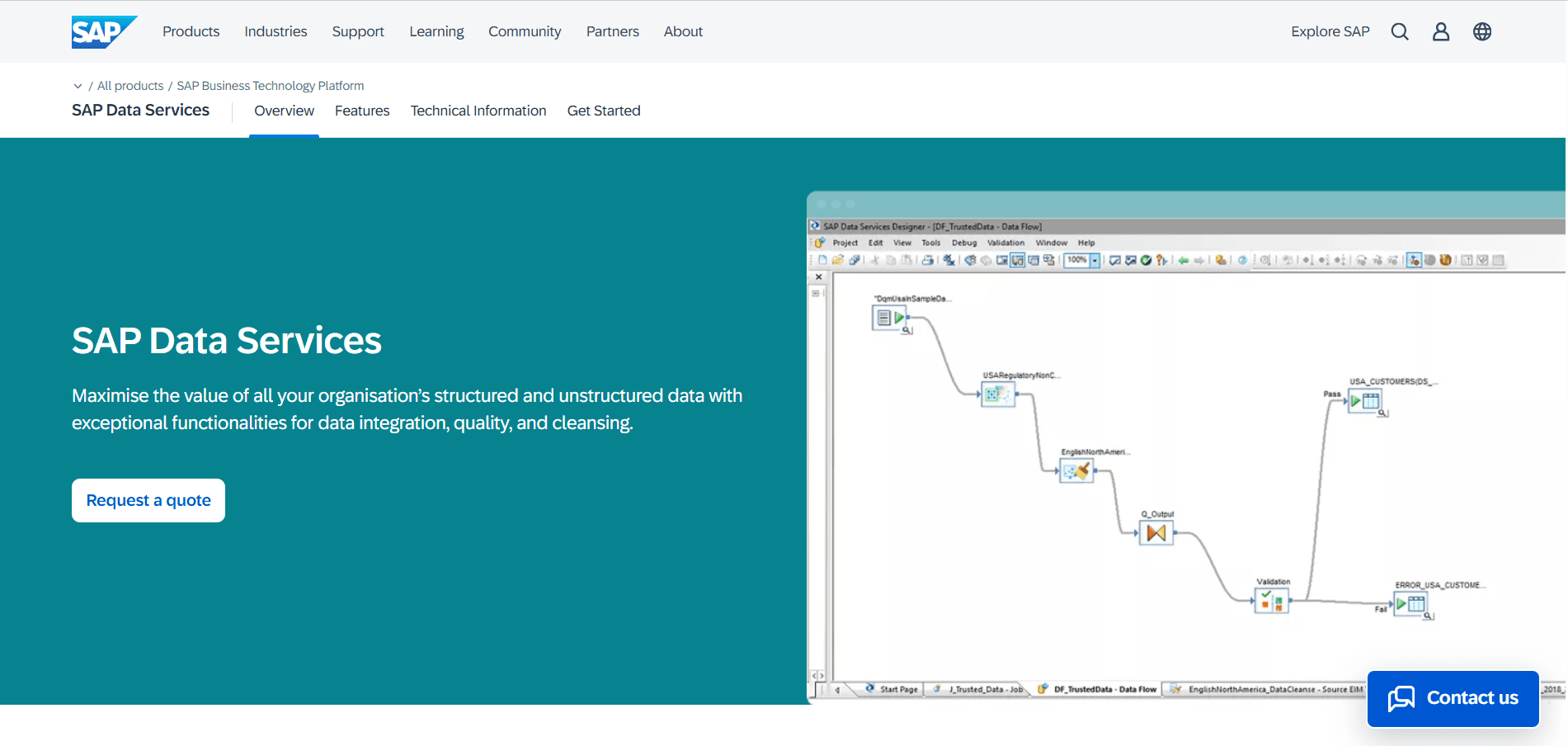Open the Support menu
Screen dimensions: 1568x746
pyautogui.click(x=358, y=31)
